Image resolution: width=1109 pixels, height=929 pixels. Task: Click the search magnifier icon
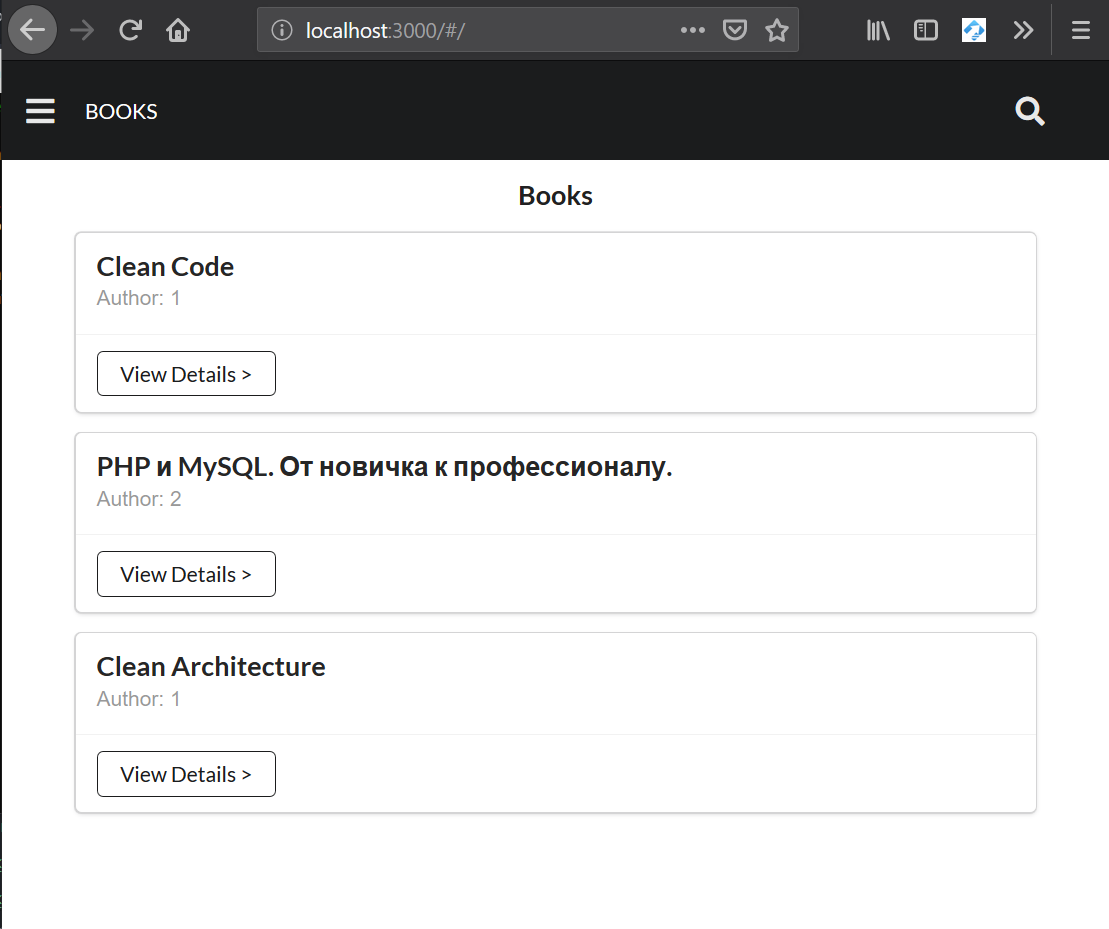pos(1030,111)
